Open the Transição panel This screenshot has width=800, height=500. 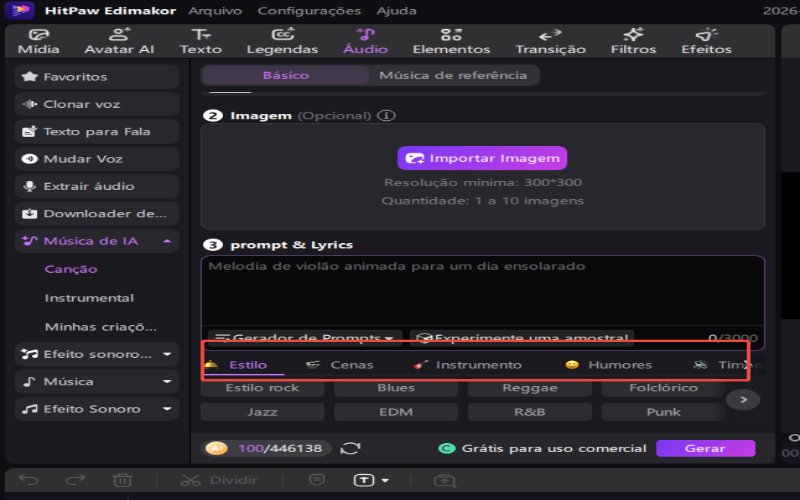tap(550, 42)
